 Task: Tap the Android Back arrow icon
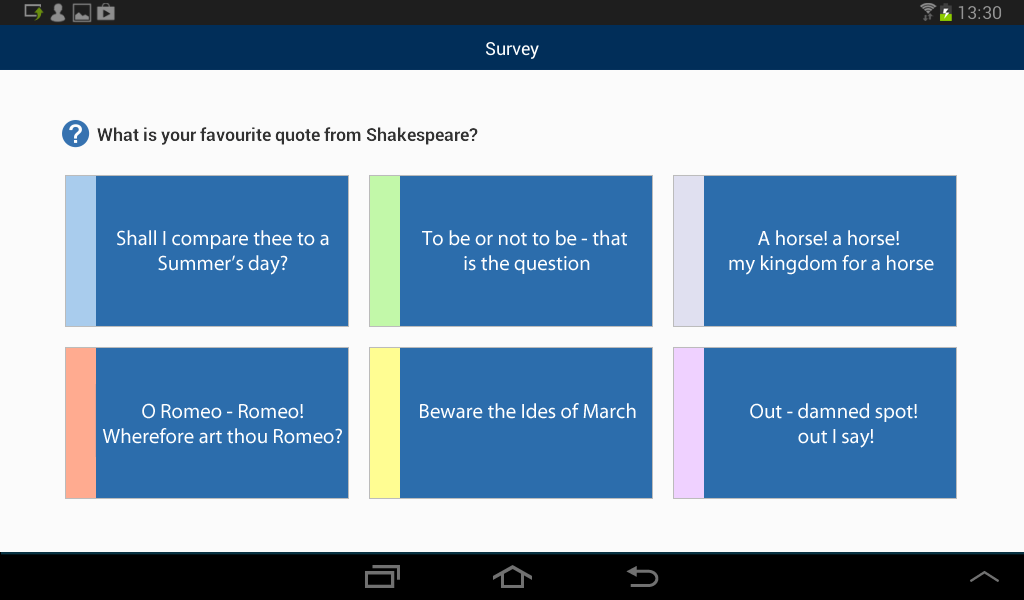pos(642,577)
